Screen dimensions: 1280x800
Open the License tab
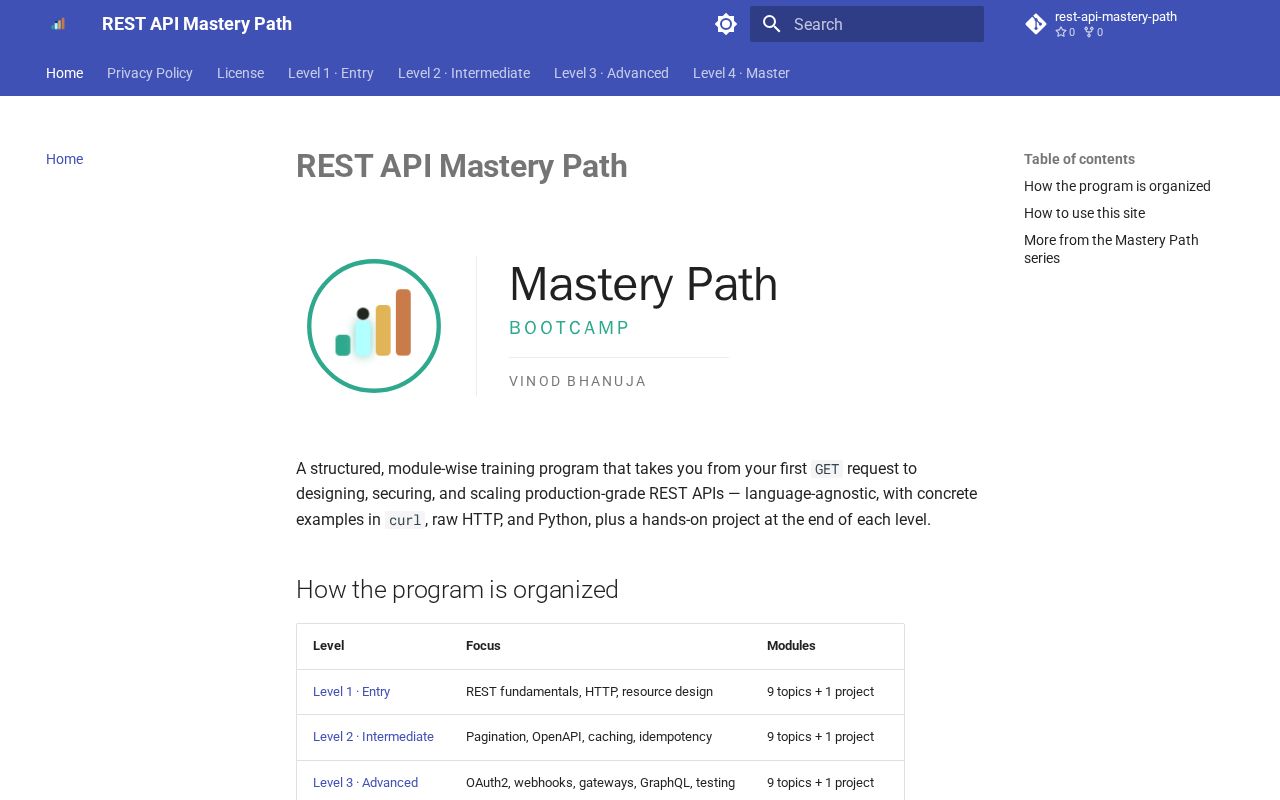click(240, 73)
